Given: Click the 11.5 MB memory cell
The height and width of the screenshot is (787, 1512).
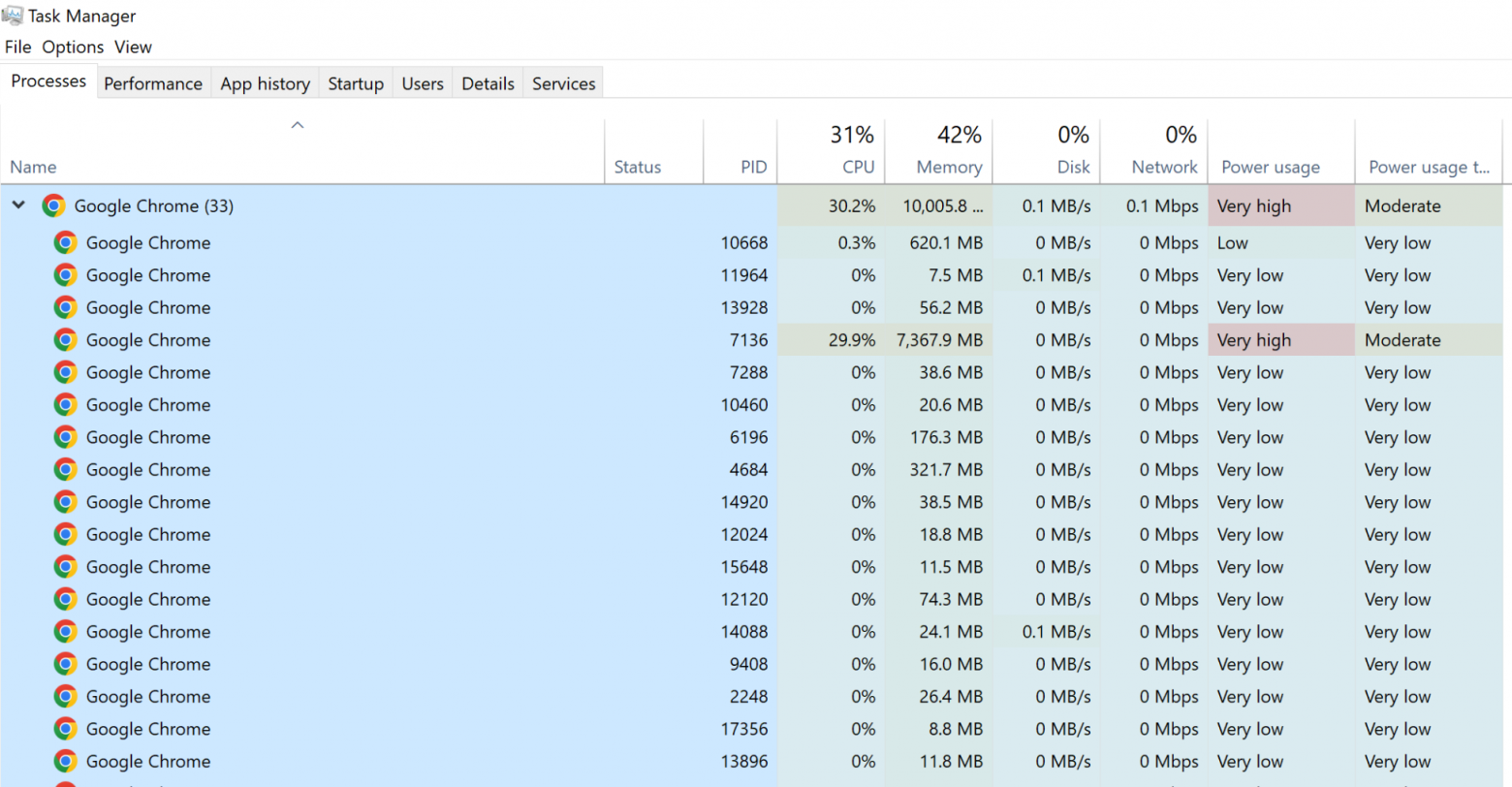Looking at the screenshot, I should click(x=938, y=567).
